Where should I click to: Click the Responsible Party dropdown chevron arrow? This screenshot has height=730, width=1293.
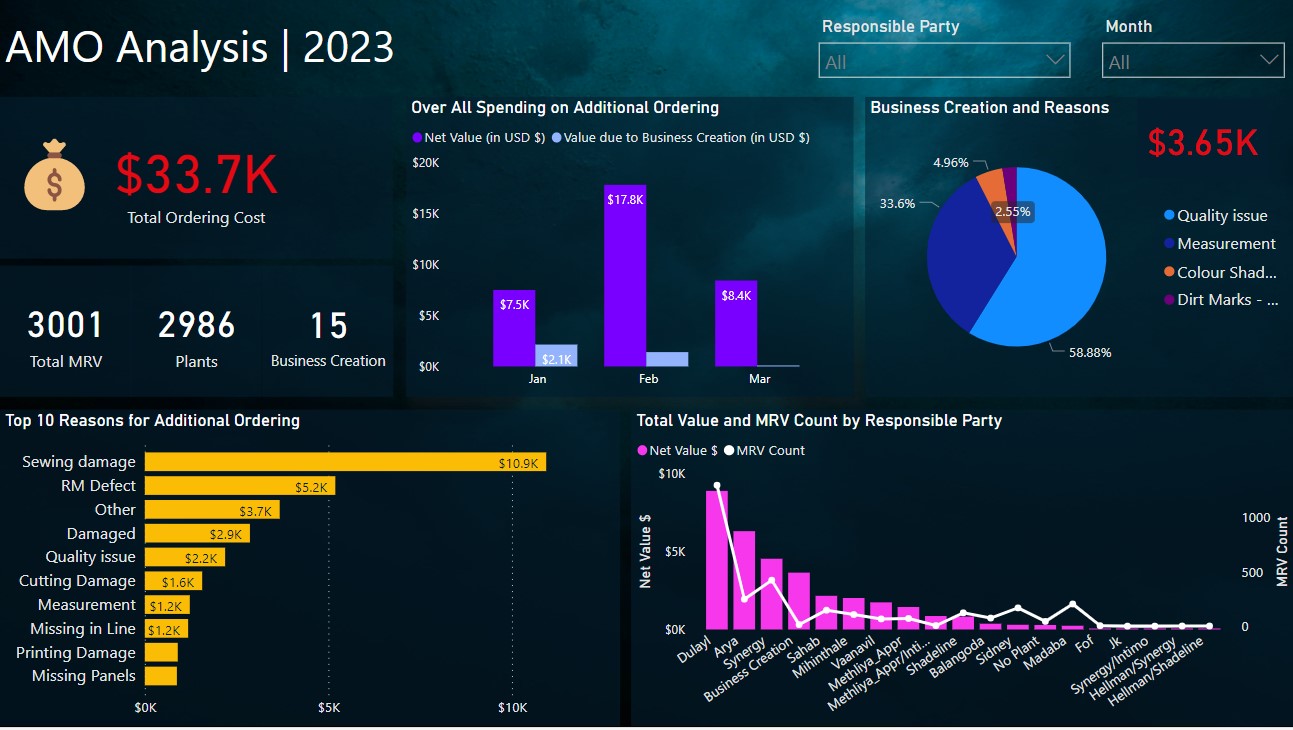(1055, 61)
